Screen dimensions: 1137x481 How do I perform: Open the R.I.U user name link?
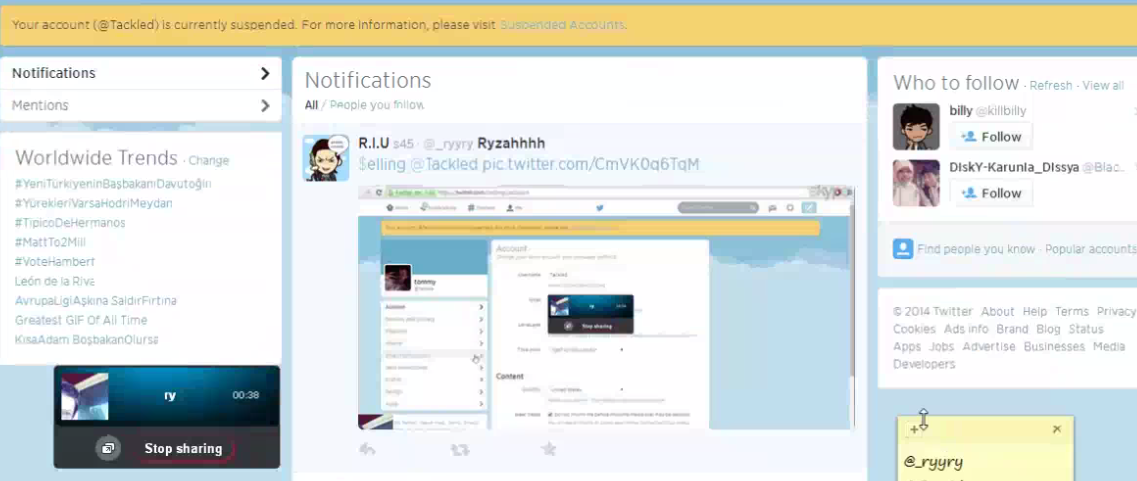(x=373, y=144)
